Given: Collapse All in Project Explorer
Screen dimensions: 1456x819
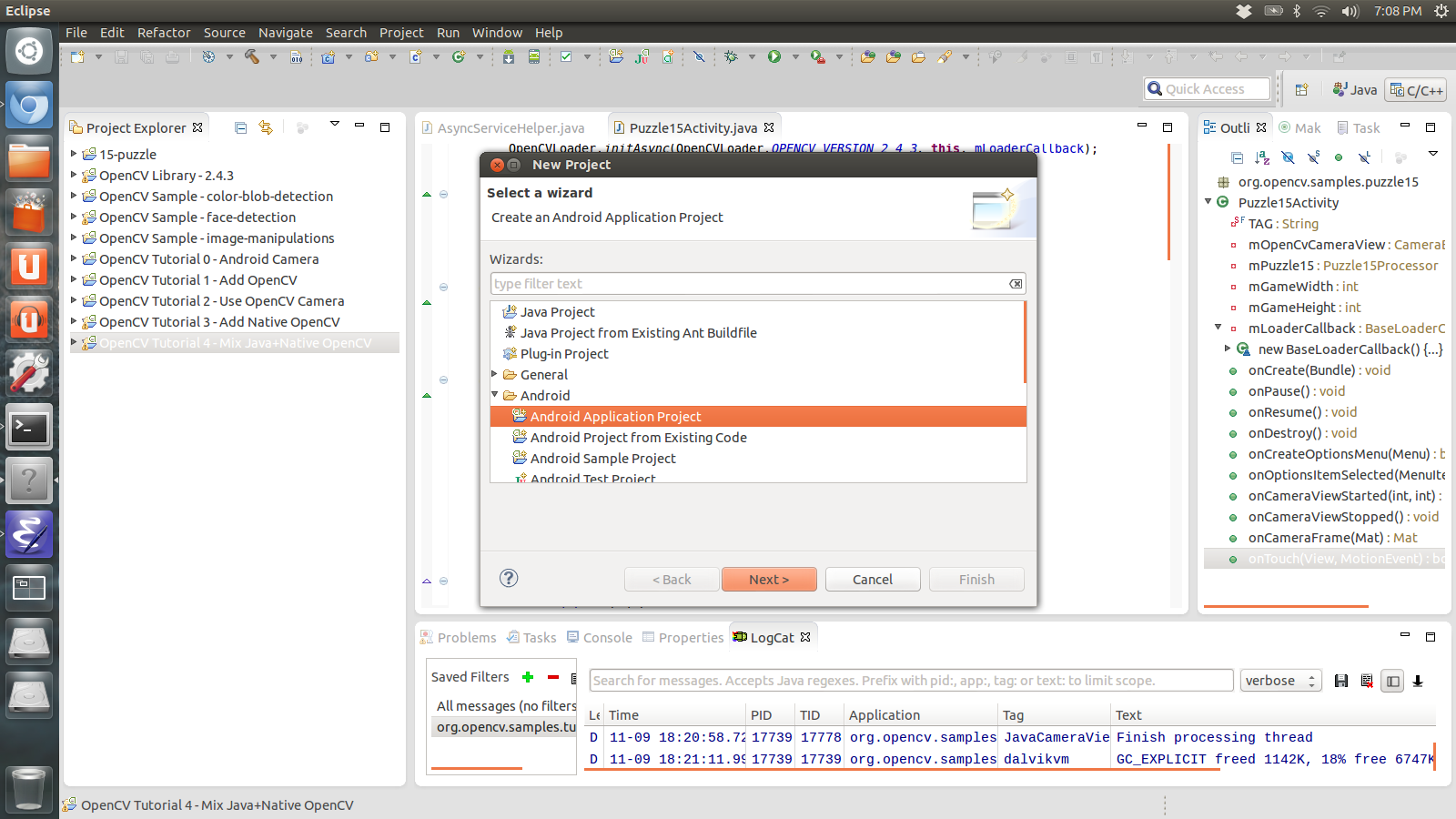Looking at the screenshot, I should tap(240, 128).
